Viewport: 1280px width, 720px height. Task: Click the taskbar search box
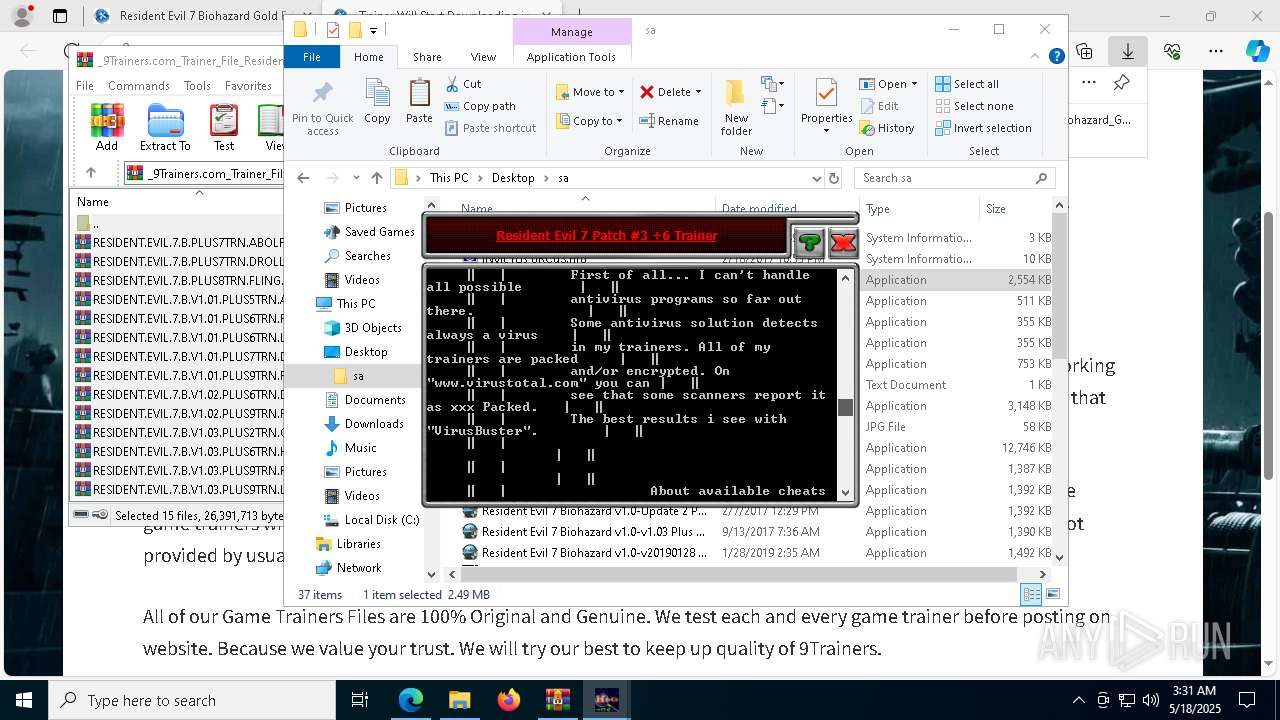click(x=192, y=700)
